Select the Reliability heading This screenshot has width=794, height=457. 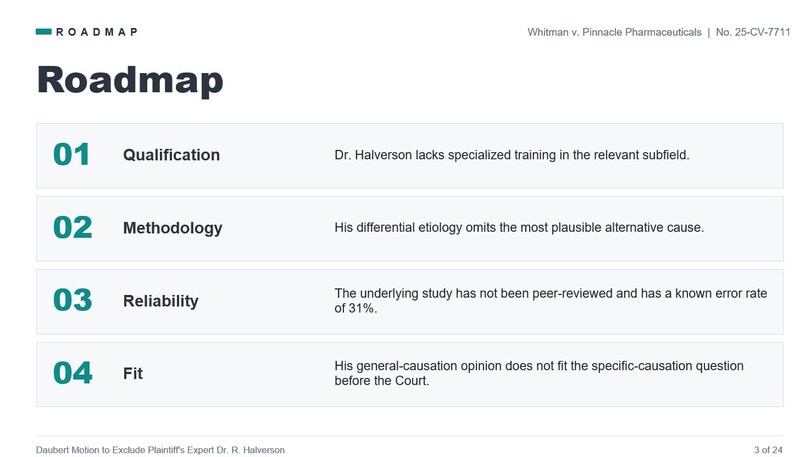161,301
